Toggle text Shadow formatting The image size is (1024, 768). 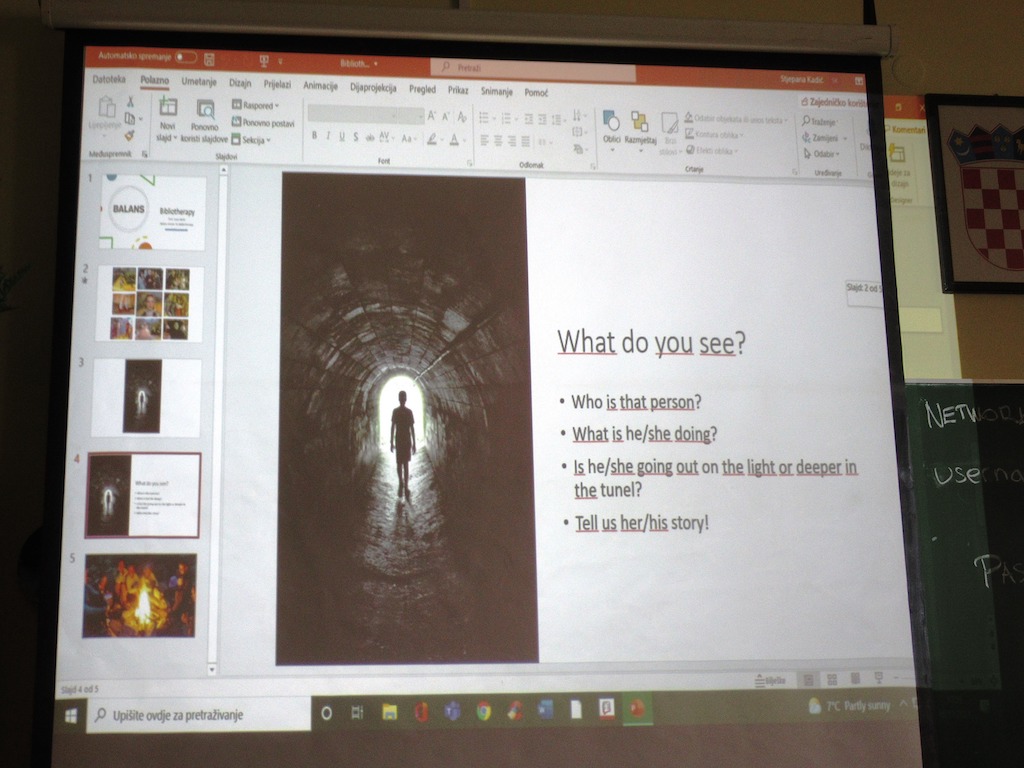[x=355, y=136]
